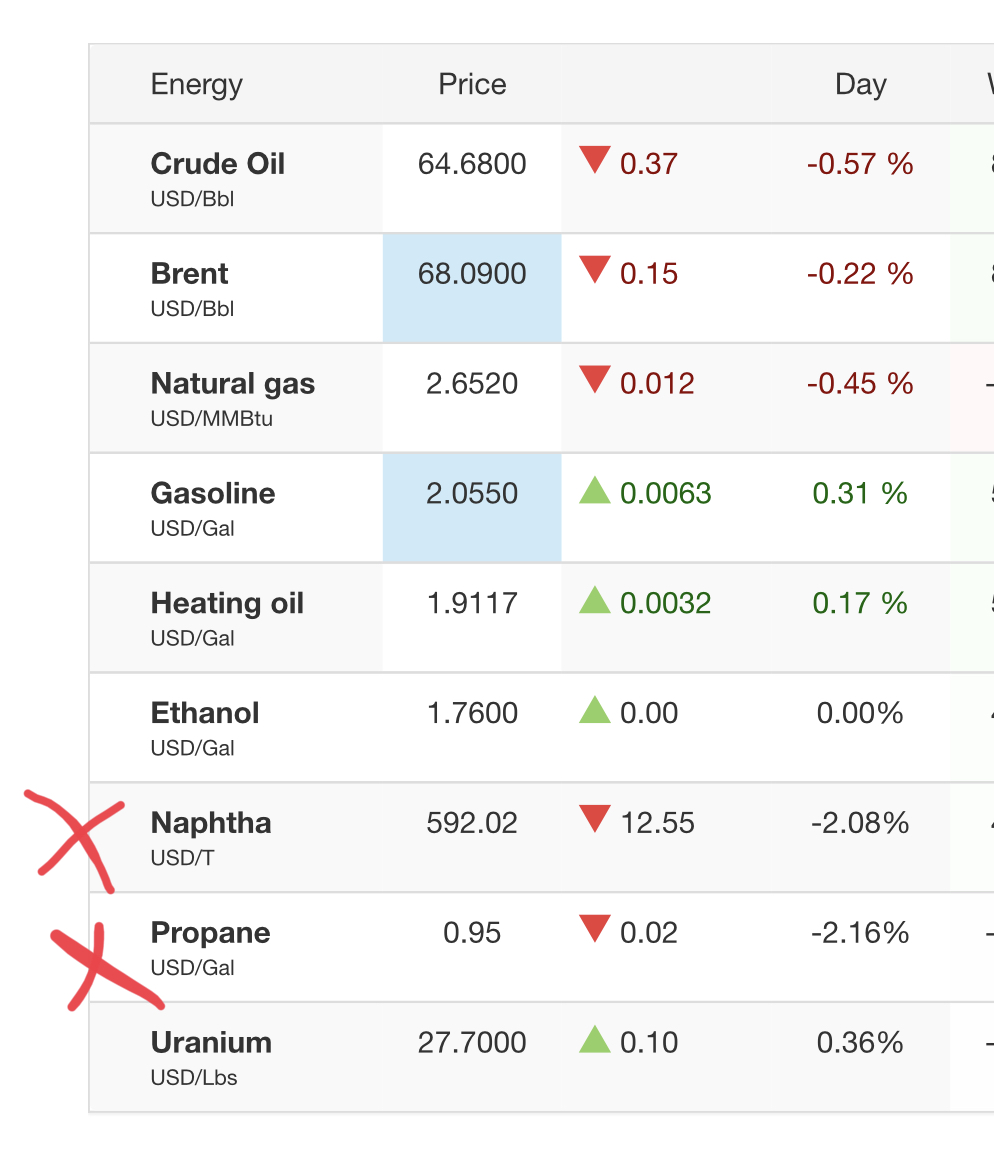Click Heating oil green up triangle

[x=595, y=600]
